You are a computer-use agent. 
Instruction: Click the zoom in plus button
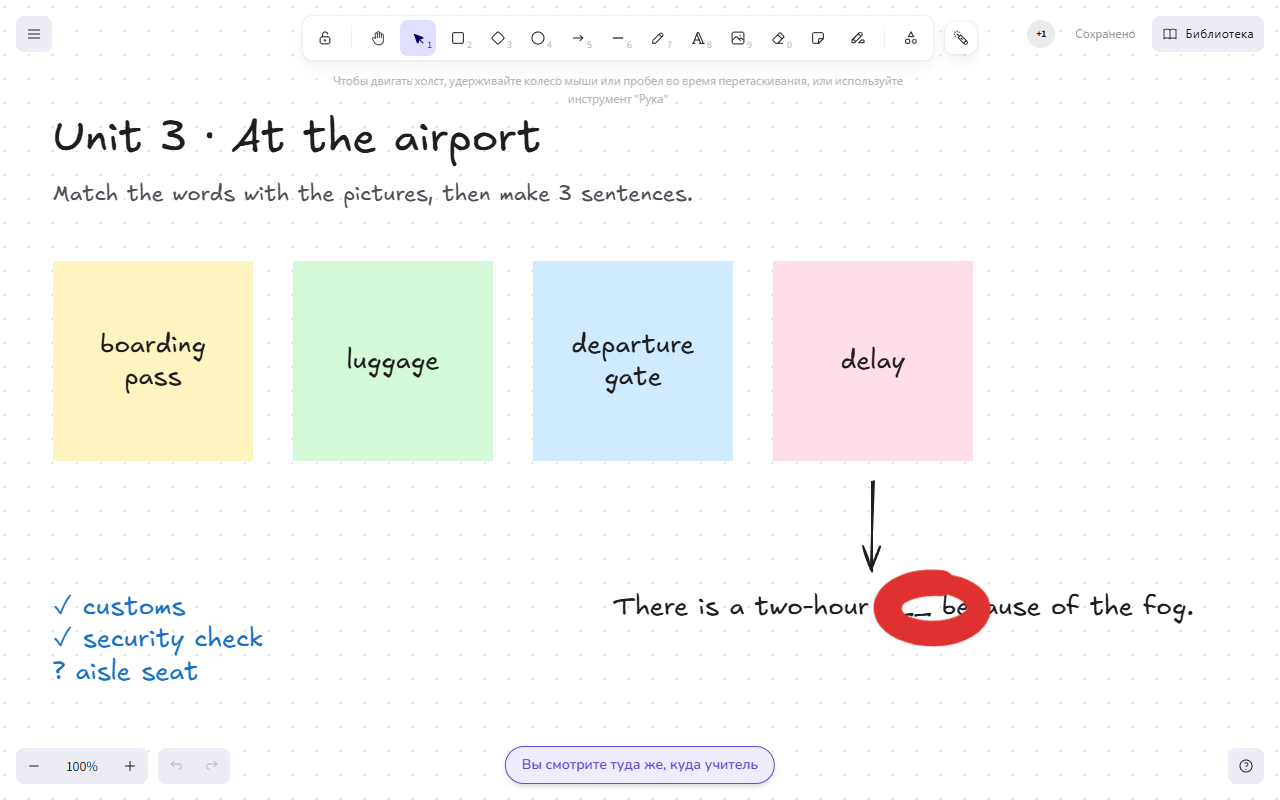[130, 766]
